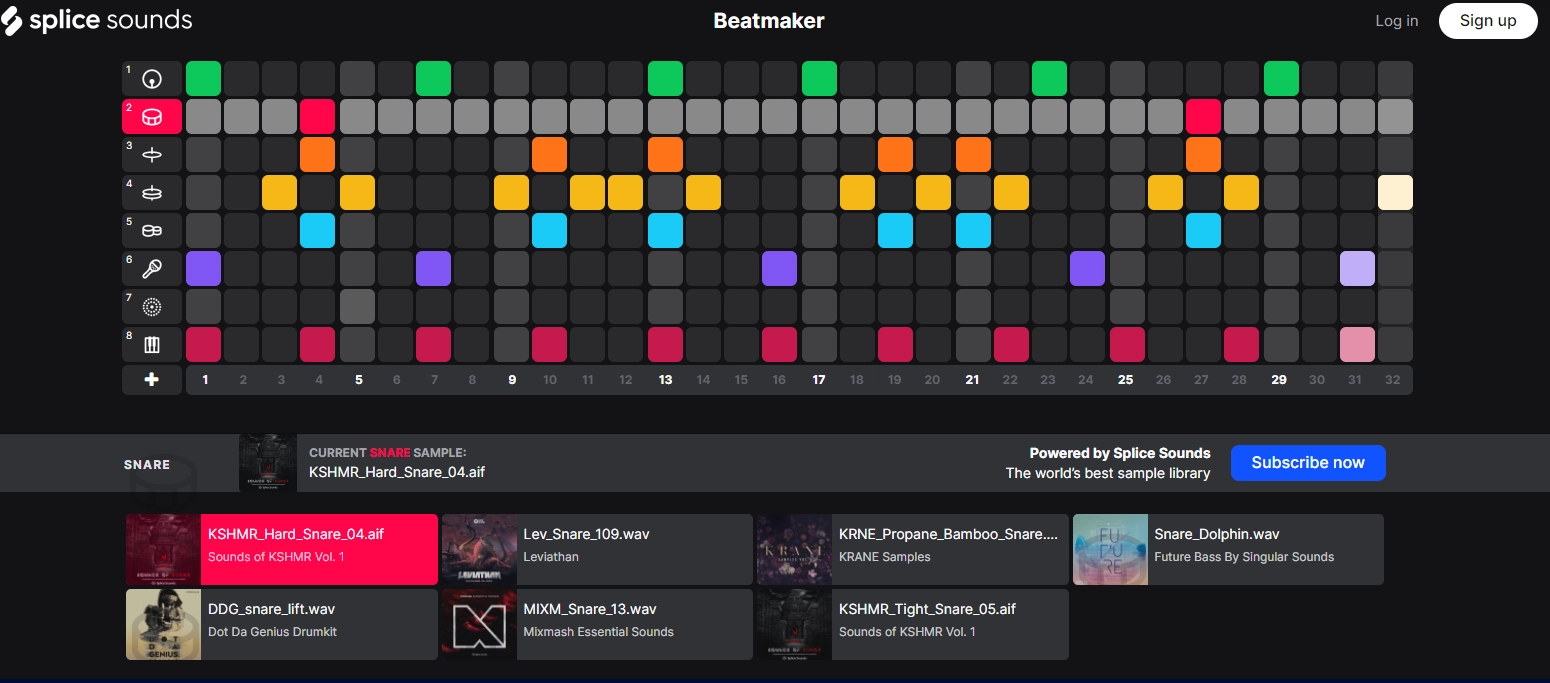Toggle the first step of the kick row
The image size is (1550, 683).
click(x=203, y=78)
